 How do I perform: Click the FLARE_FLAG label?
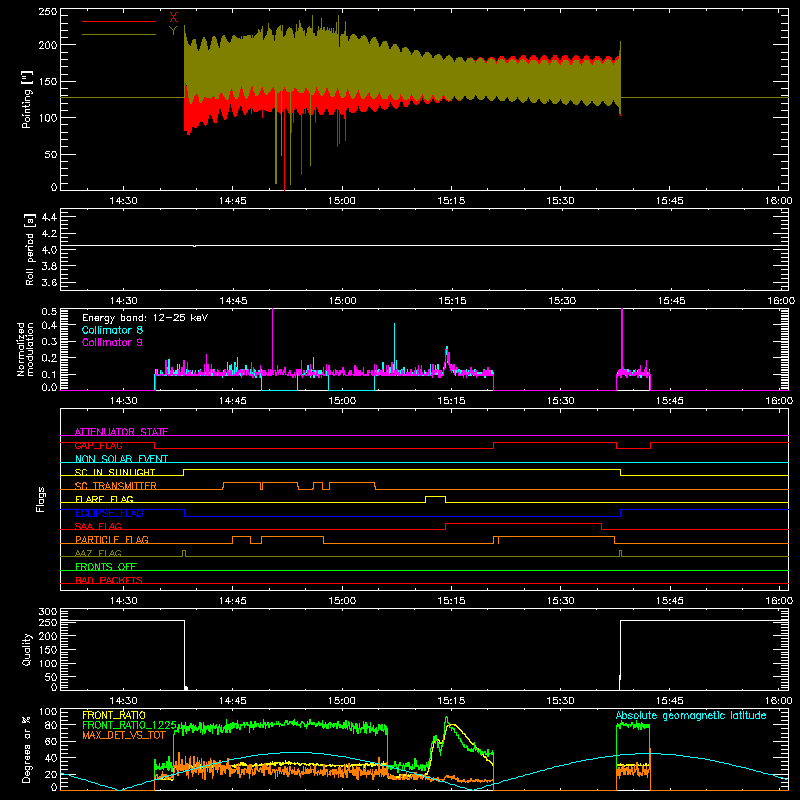point(104,499)
